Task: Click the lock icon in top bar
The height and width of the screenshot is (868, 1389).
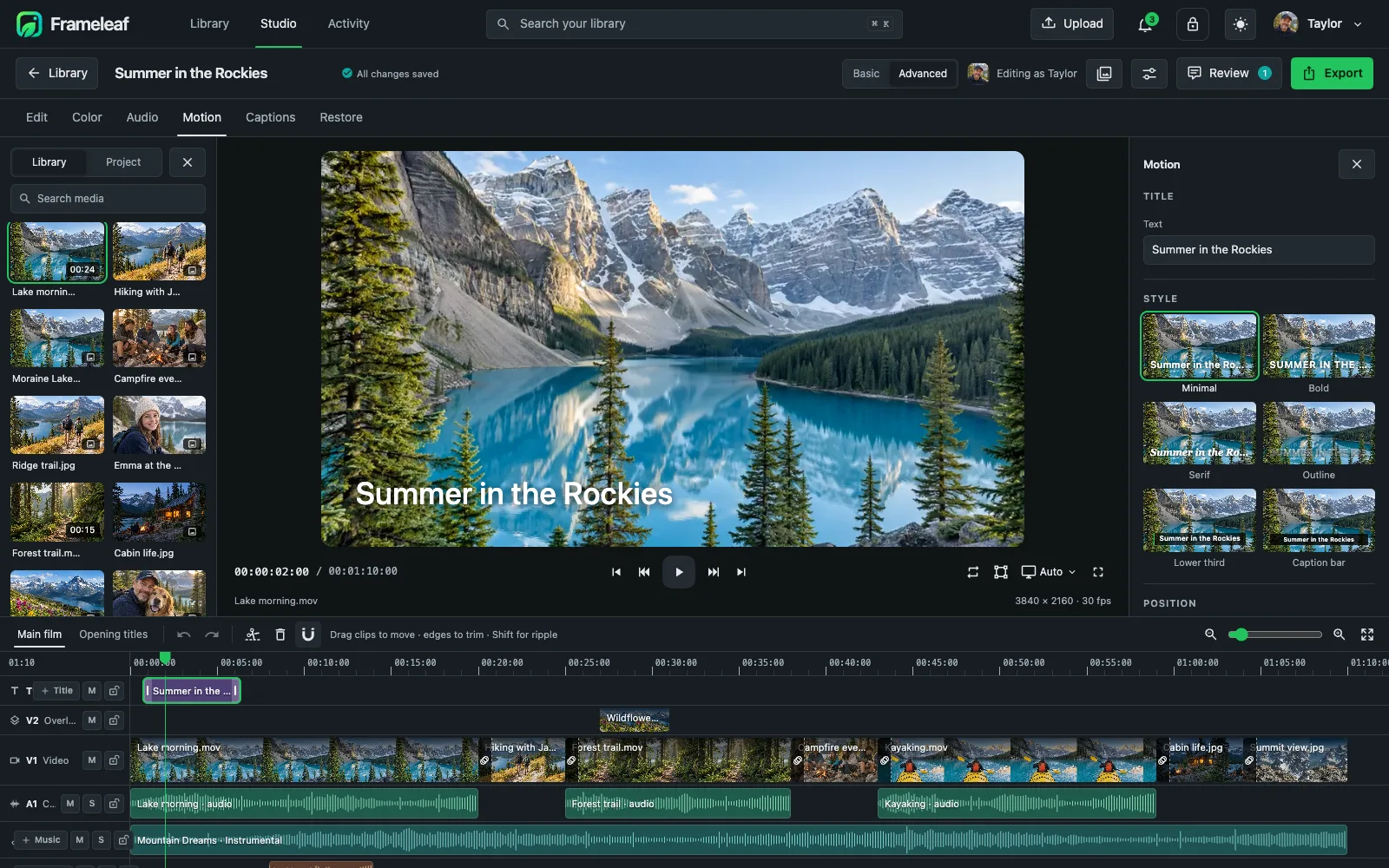Action: point(1193,24)
